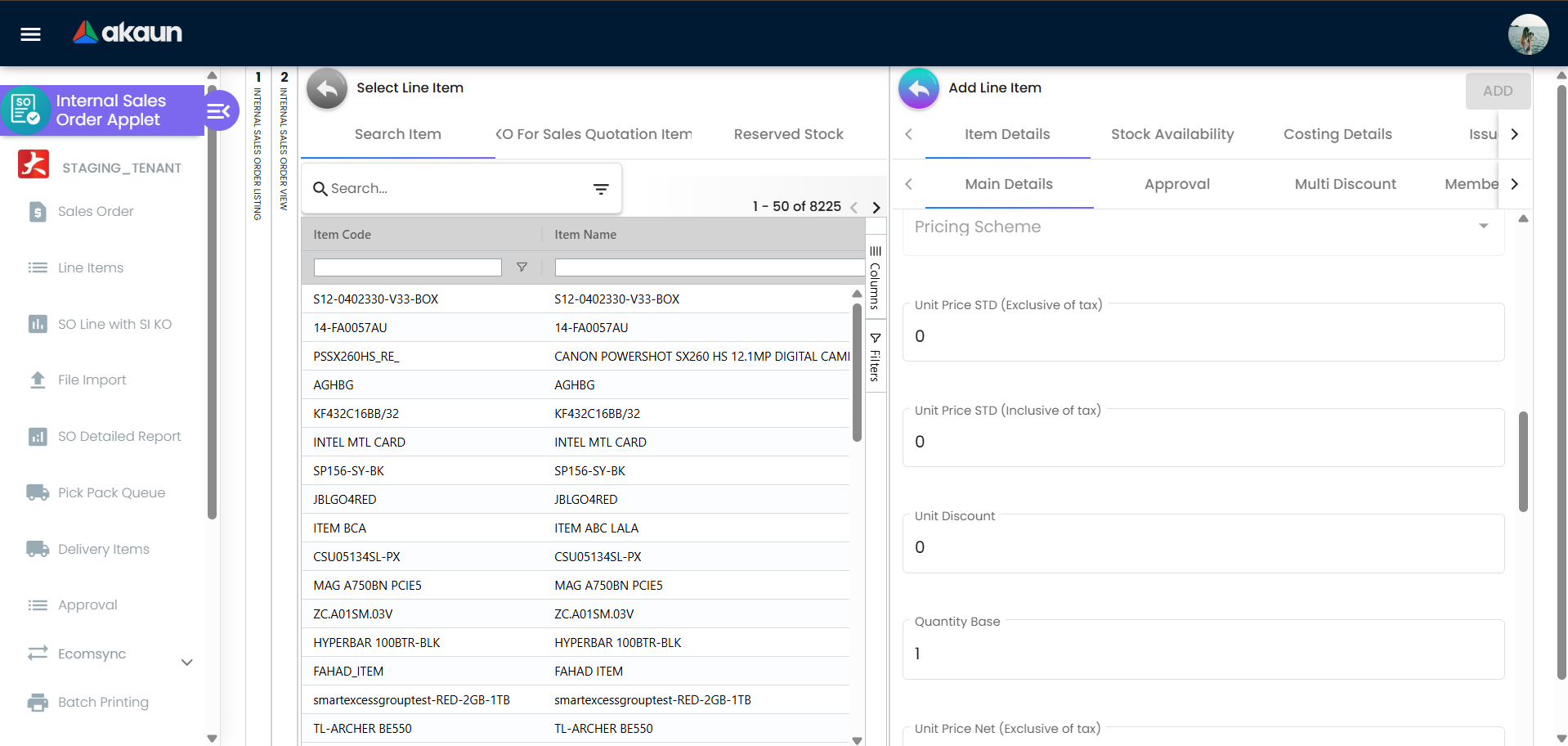The height and width of the screenshot is (746, 1568).
Task: Click the blue Add Line Item back arrow
Action: [x=919, y=88]
